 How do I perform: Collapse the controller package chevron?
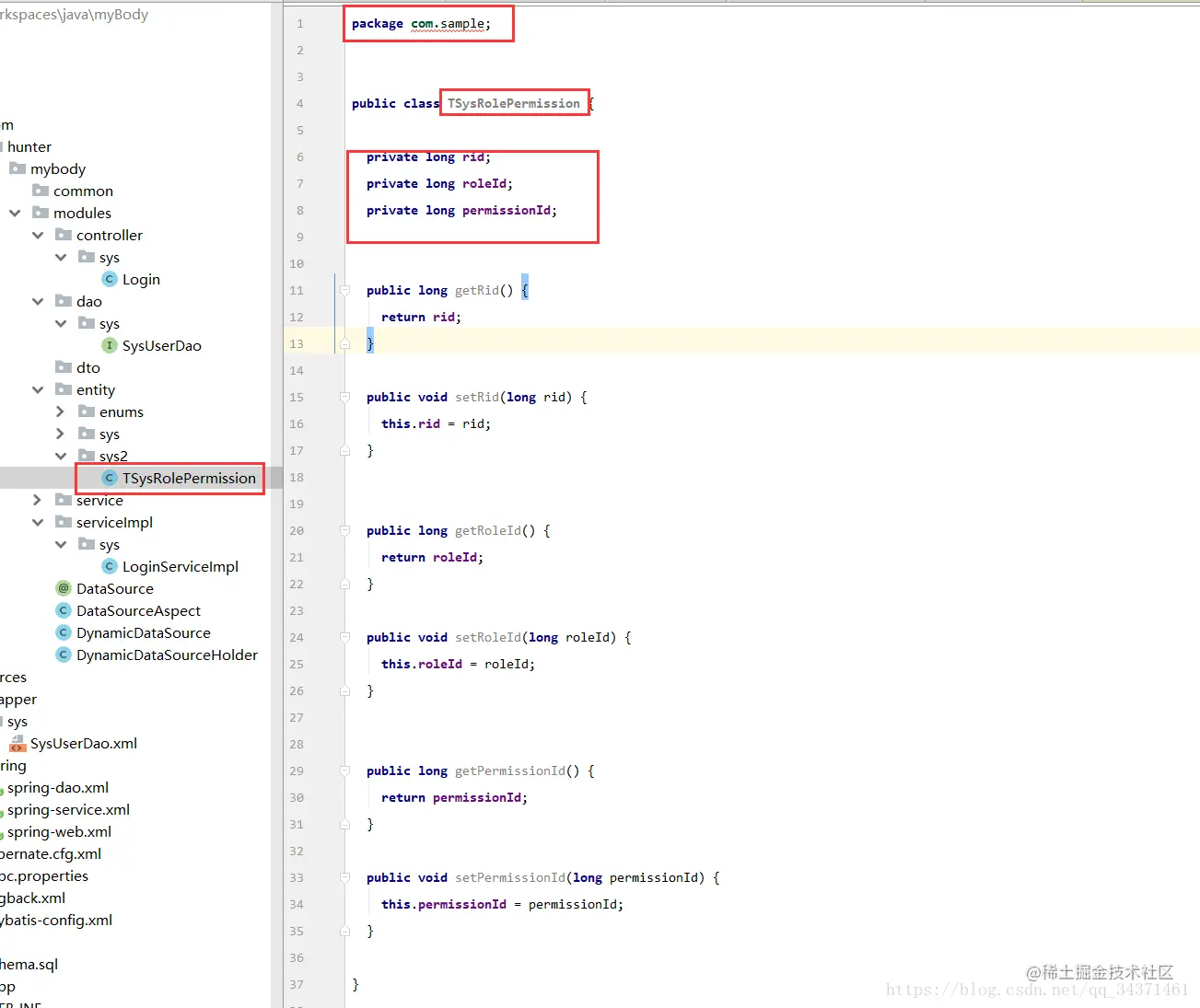point(38,235)
